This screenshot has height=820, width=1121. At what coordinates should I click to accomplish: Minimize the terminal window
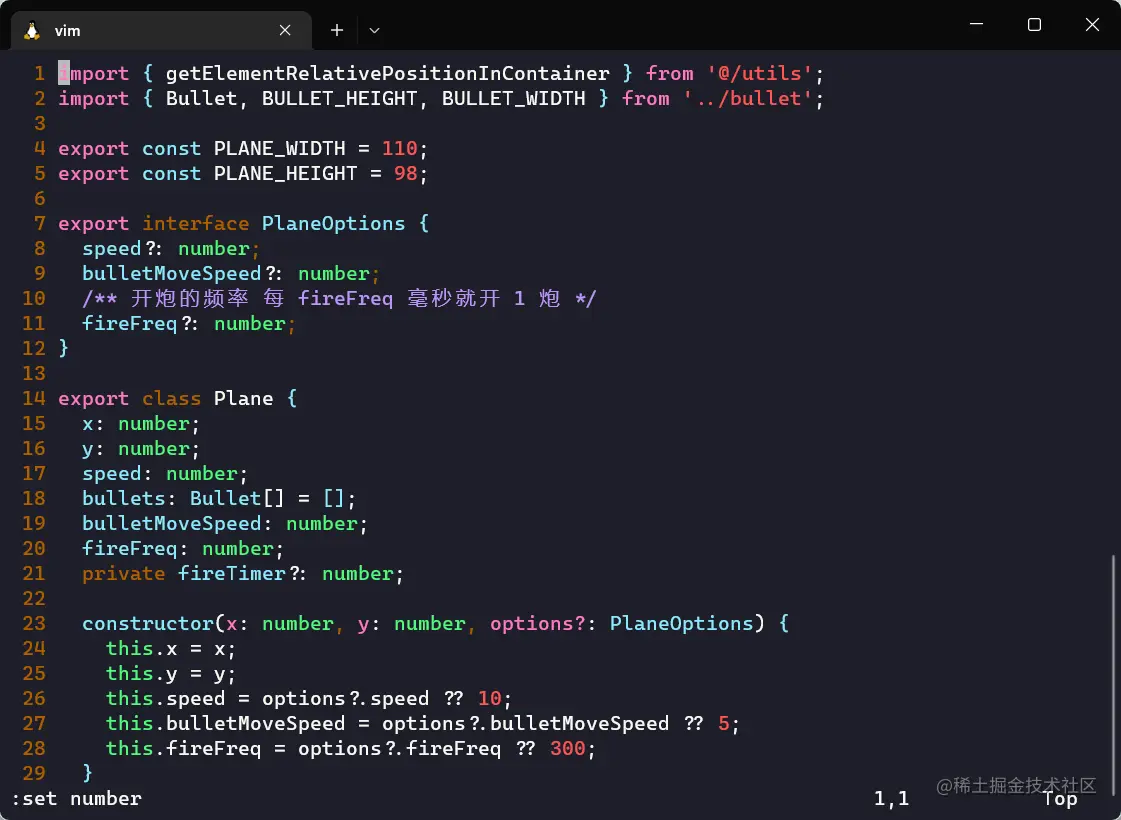point(976,24)
